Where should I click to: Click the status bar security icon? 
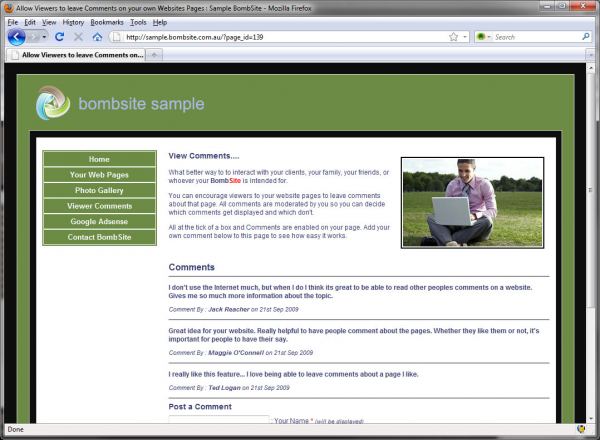pyautogui.click(x=581, y=429)
